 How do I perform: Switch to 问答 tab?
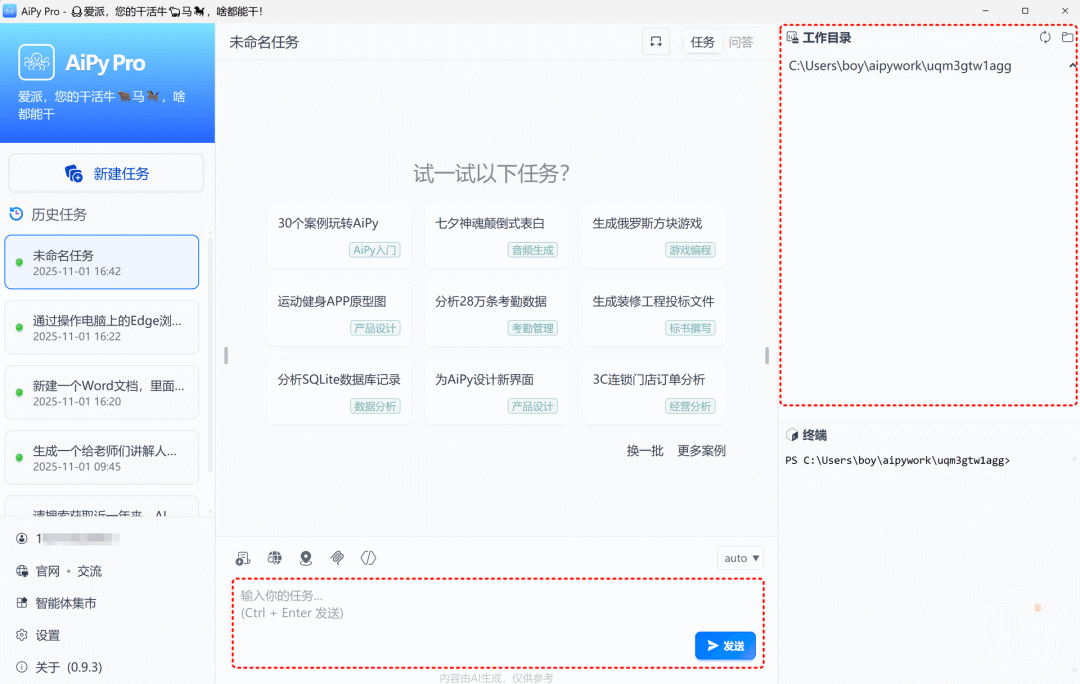click(x=741, y=42)
